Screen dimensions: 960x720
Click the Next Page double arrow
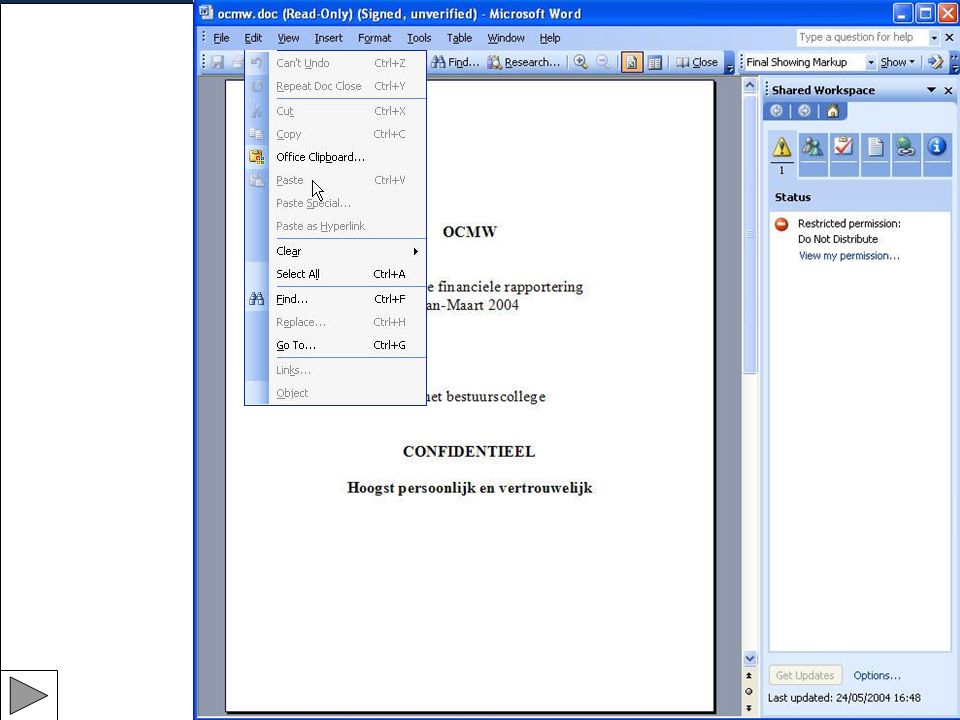click(x=749, y=708)
